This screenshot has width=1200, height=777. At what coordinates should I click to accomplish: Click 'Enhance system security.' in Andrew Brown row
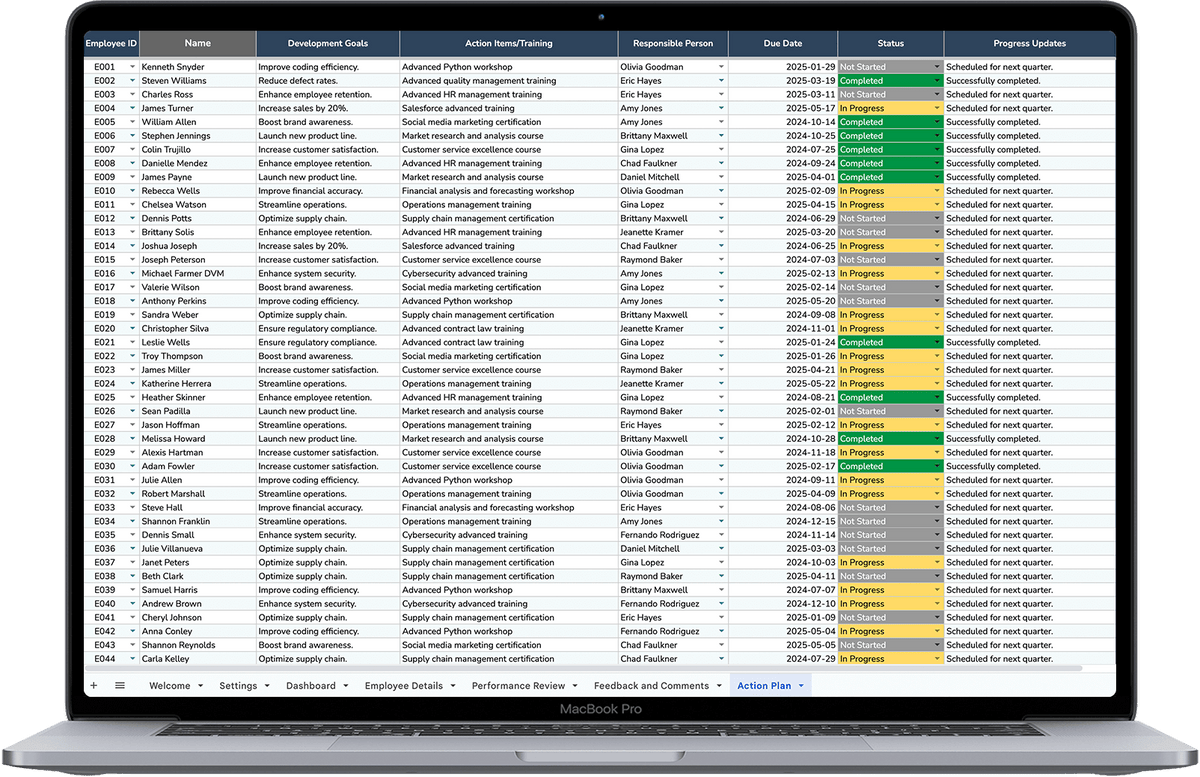tap(328, 604)
